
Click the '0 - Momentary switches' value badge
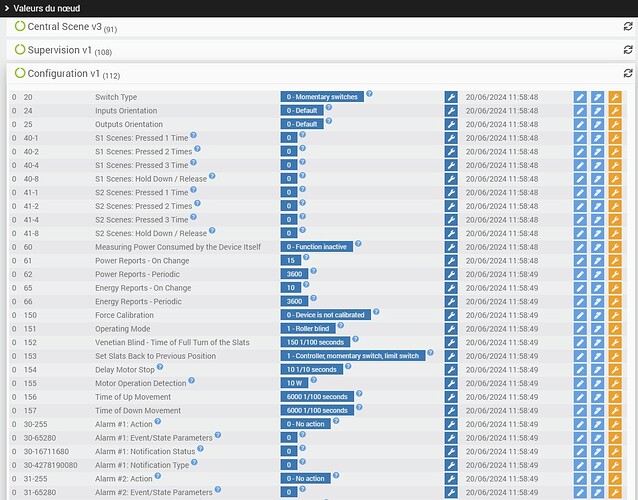click(322, 97)
